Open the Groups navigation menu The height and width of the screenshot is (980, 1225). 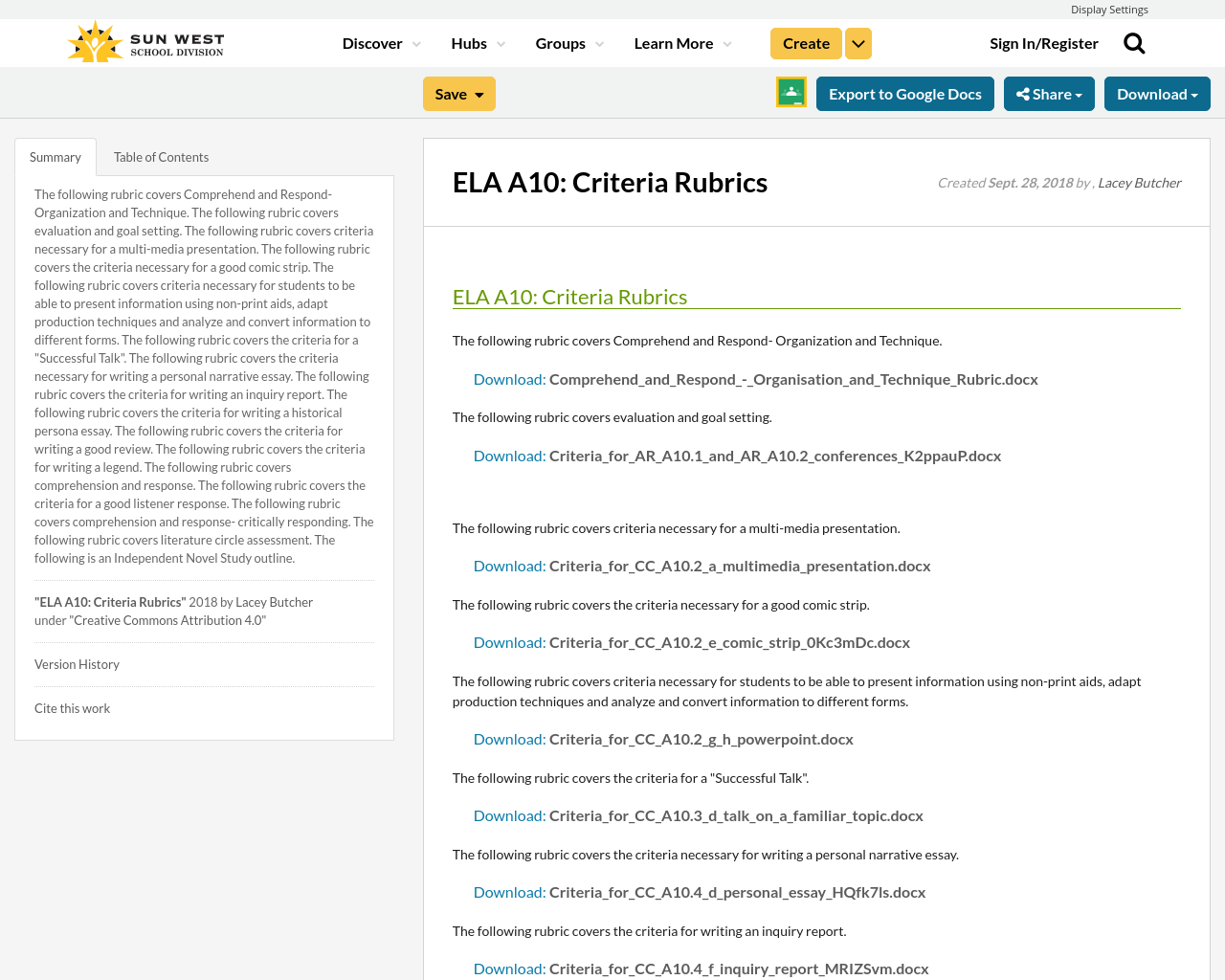[x=569, y=44]
